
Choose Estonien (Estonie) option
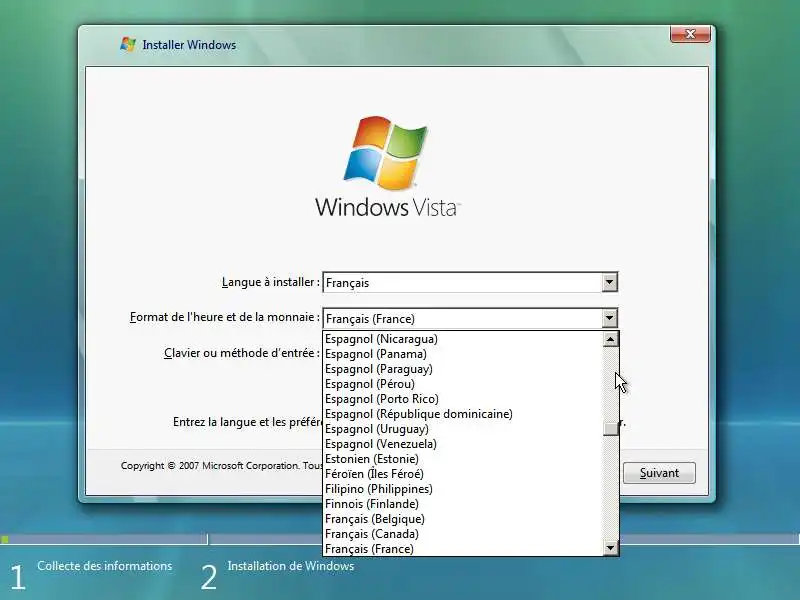point(463,459)
